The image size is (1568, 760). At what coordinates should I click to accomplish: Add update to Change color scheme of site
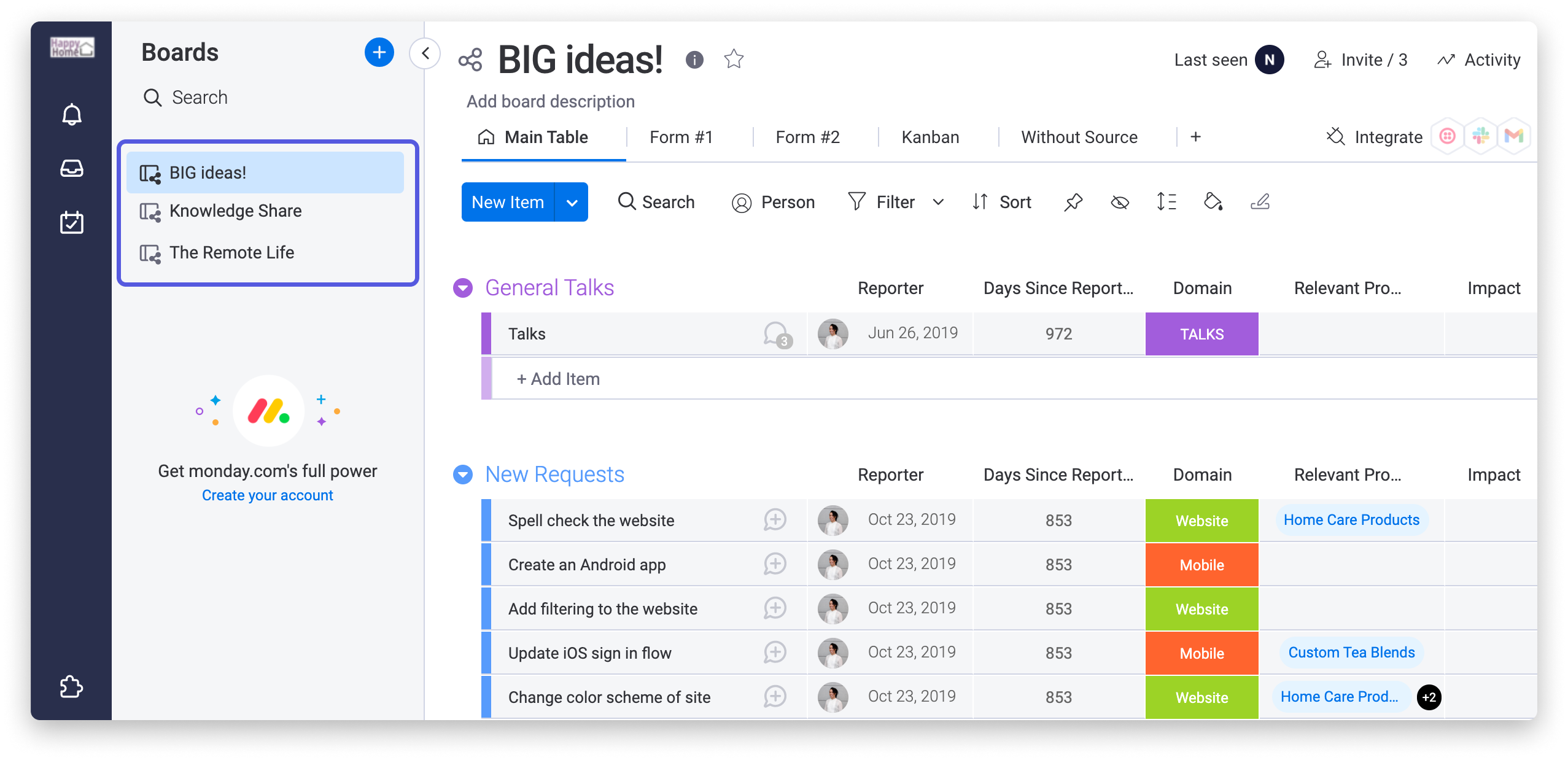click(x=775, y=697)
